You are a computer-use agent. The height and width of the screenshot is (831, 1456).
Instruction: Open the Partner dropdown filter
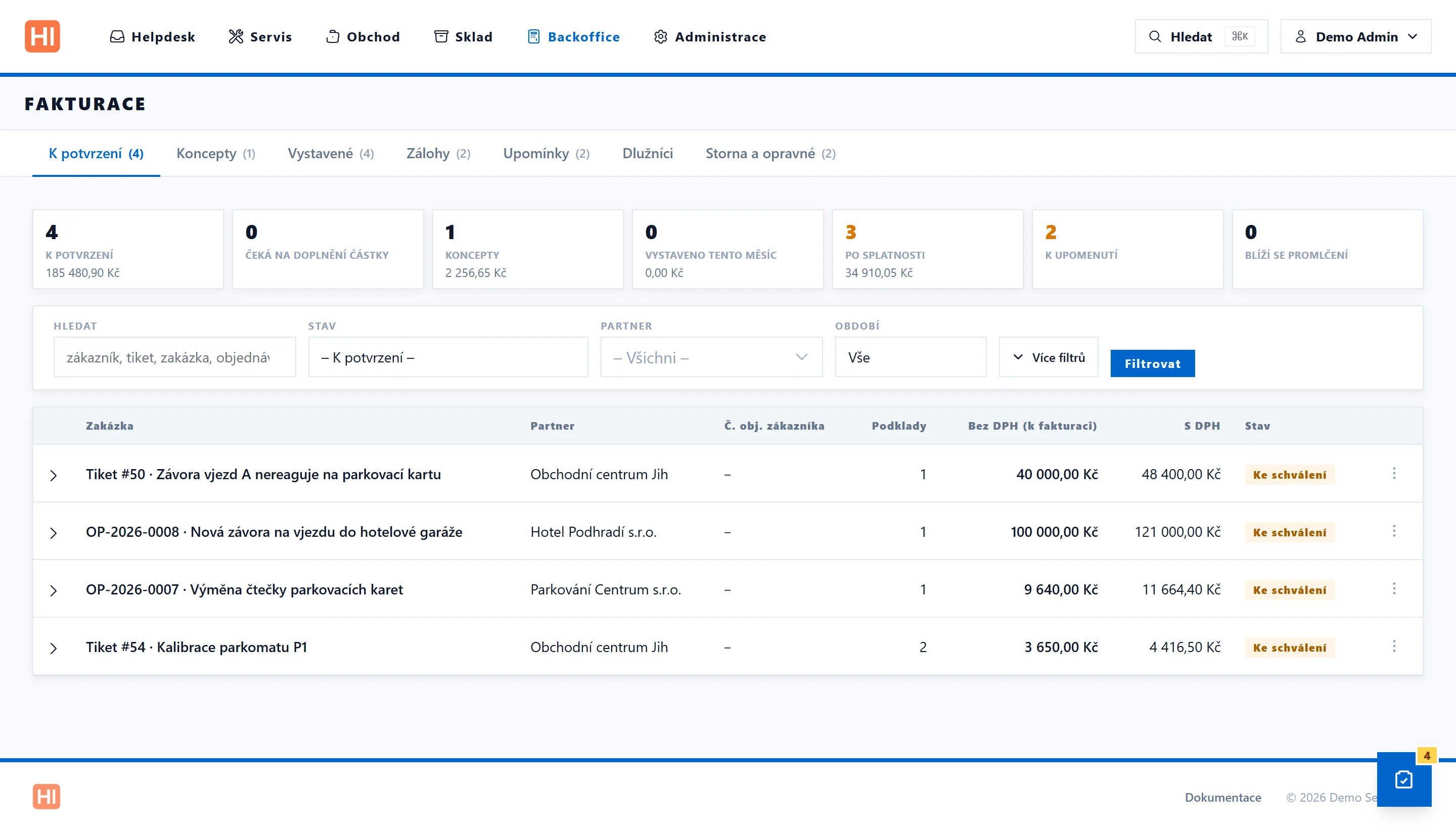point(711,357)
